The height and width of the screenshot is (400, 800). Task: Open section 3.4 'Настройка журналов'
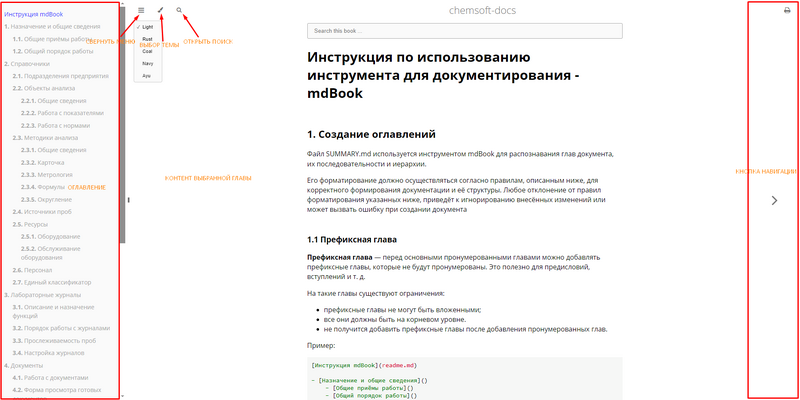[x=48, y=353]
